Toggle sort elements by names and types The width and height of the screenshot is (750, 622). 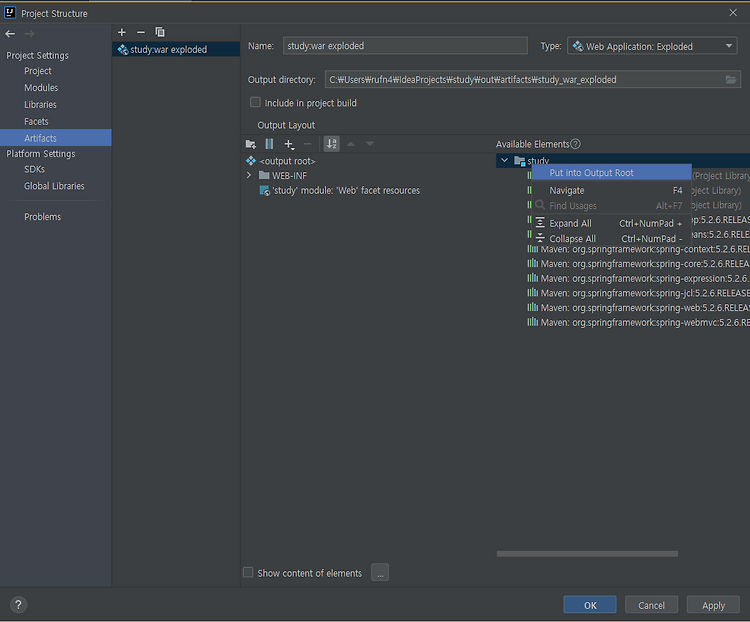pyautogui.click(x=331, y=144)
